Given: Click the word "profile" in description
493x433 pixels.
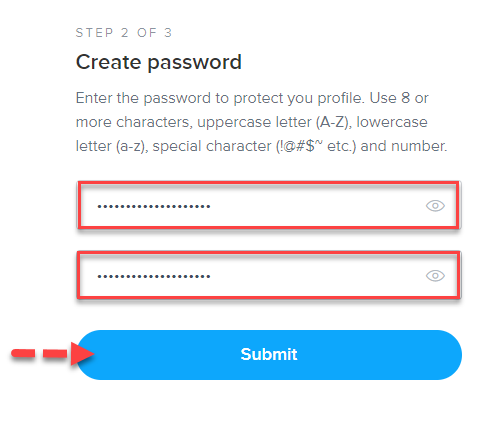Looking at the screenshot, I should point(339,98).
